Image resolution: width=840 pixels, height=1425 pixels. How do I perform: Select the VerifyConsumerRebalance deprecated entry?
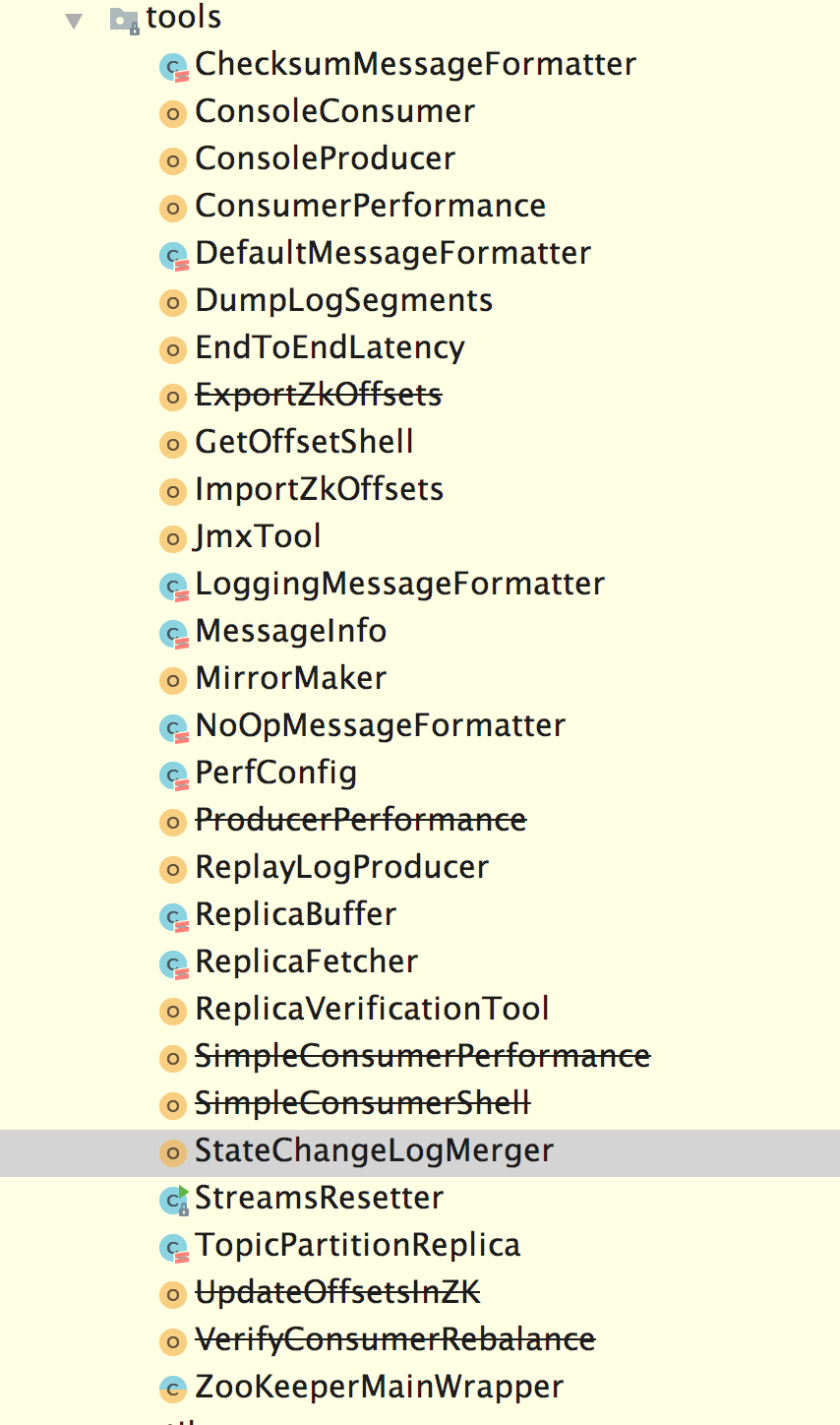coord(394,1340)
